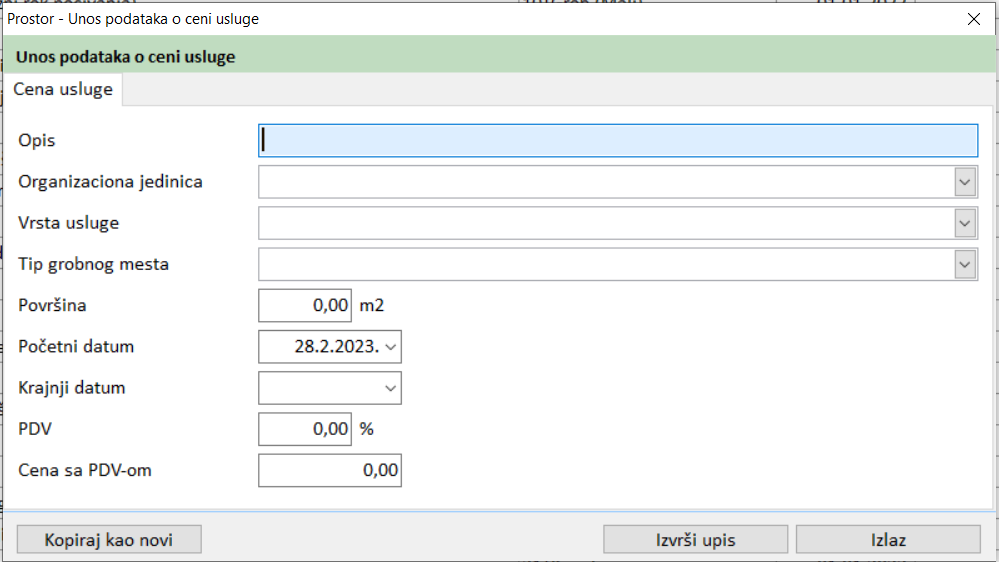999x562 pixels.
Task: Click the percent sign beside PDV field
Action: 366,429
